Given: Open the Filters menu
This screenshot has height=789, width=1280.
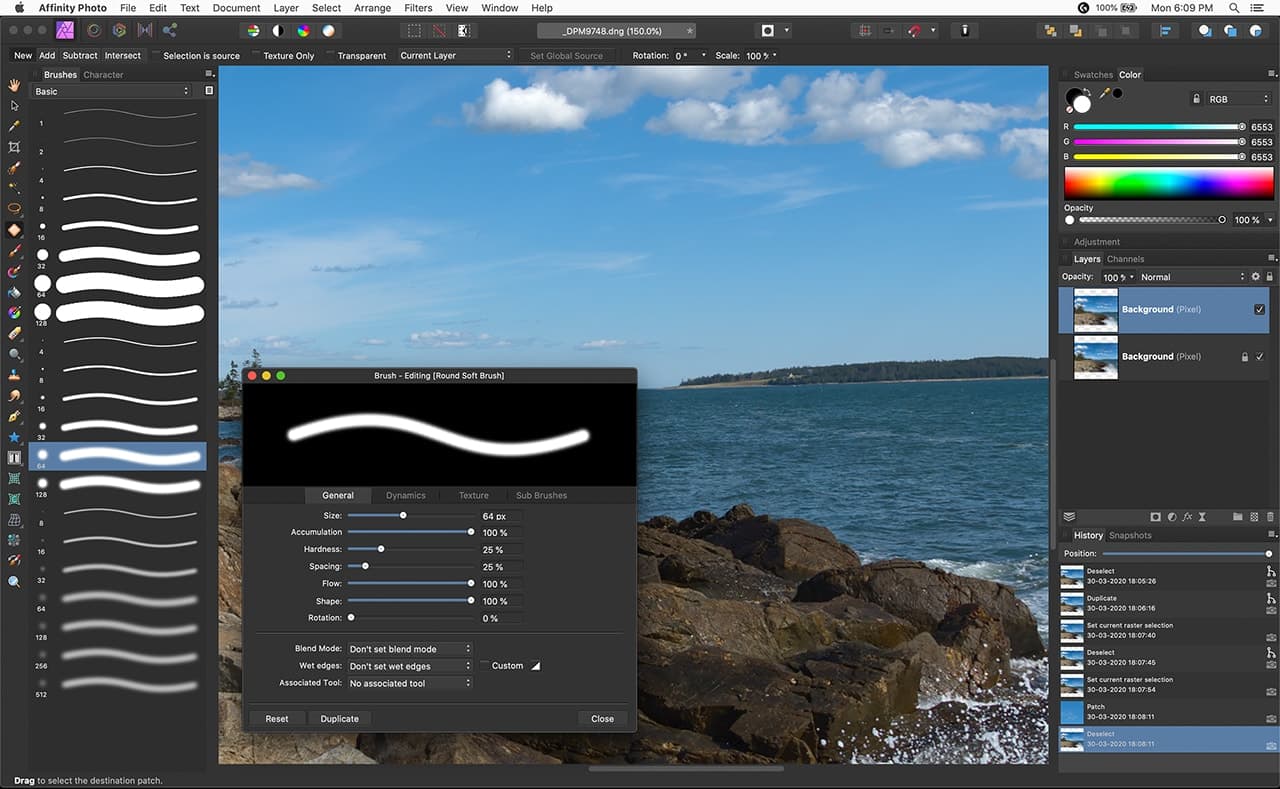Looking at the screenshot, I should pos(418,8).
